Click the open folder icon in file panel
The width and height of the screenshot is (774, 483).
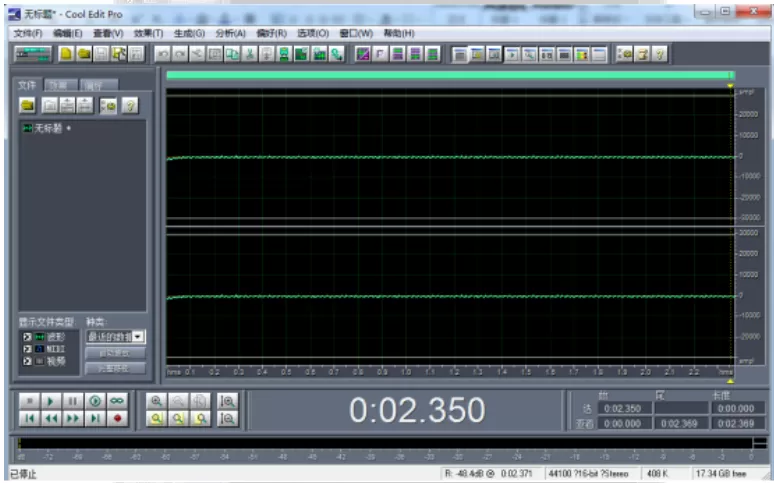[28, 105]
